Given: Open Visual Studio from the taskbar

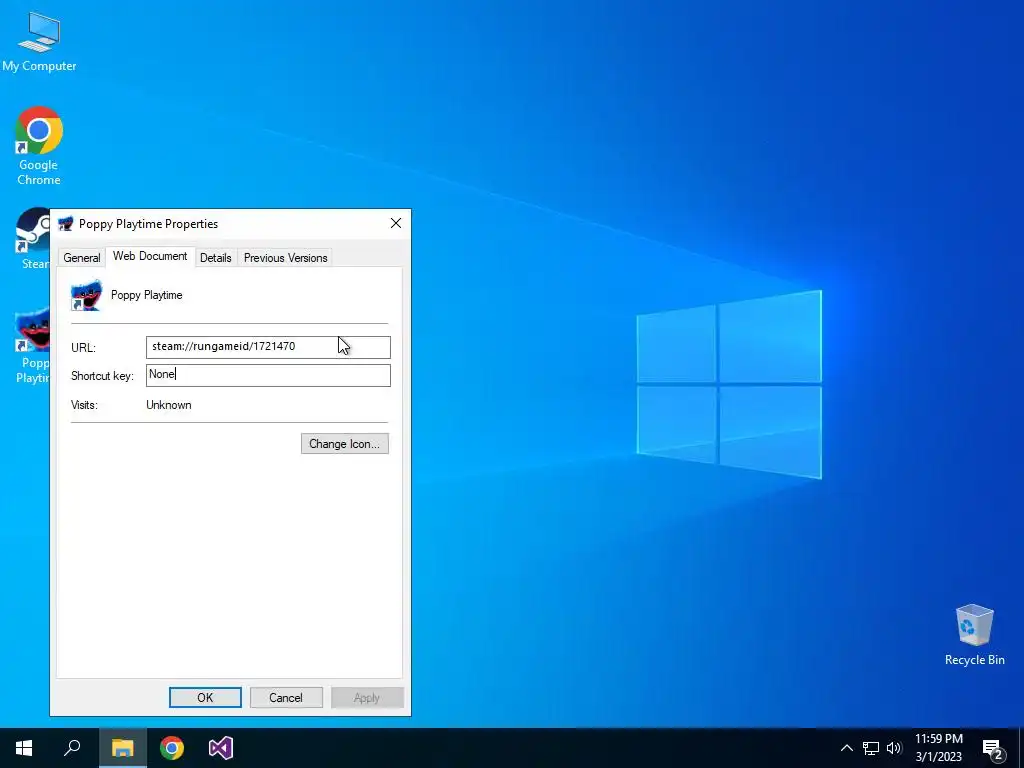Looking at the screenshot, I should pyautogui.click(x=221, y=748).
